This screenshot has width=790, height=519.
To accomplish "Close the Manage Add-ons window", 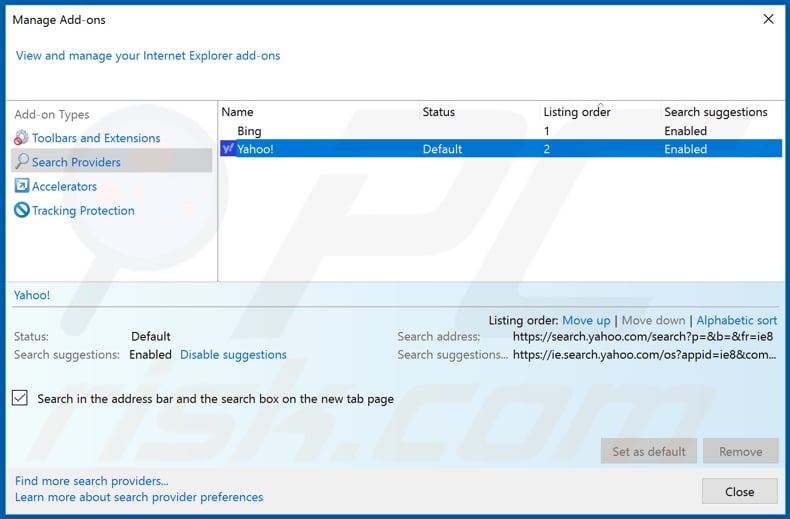I will coord(768,19).
